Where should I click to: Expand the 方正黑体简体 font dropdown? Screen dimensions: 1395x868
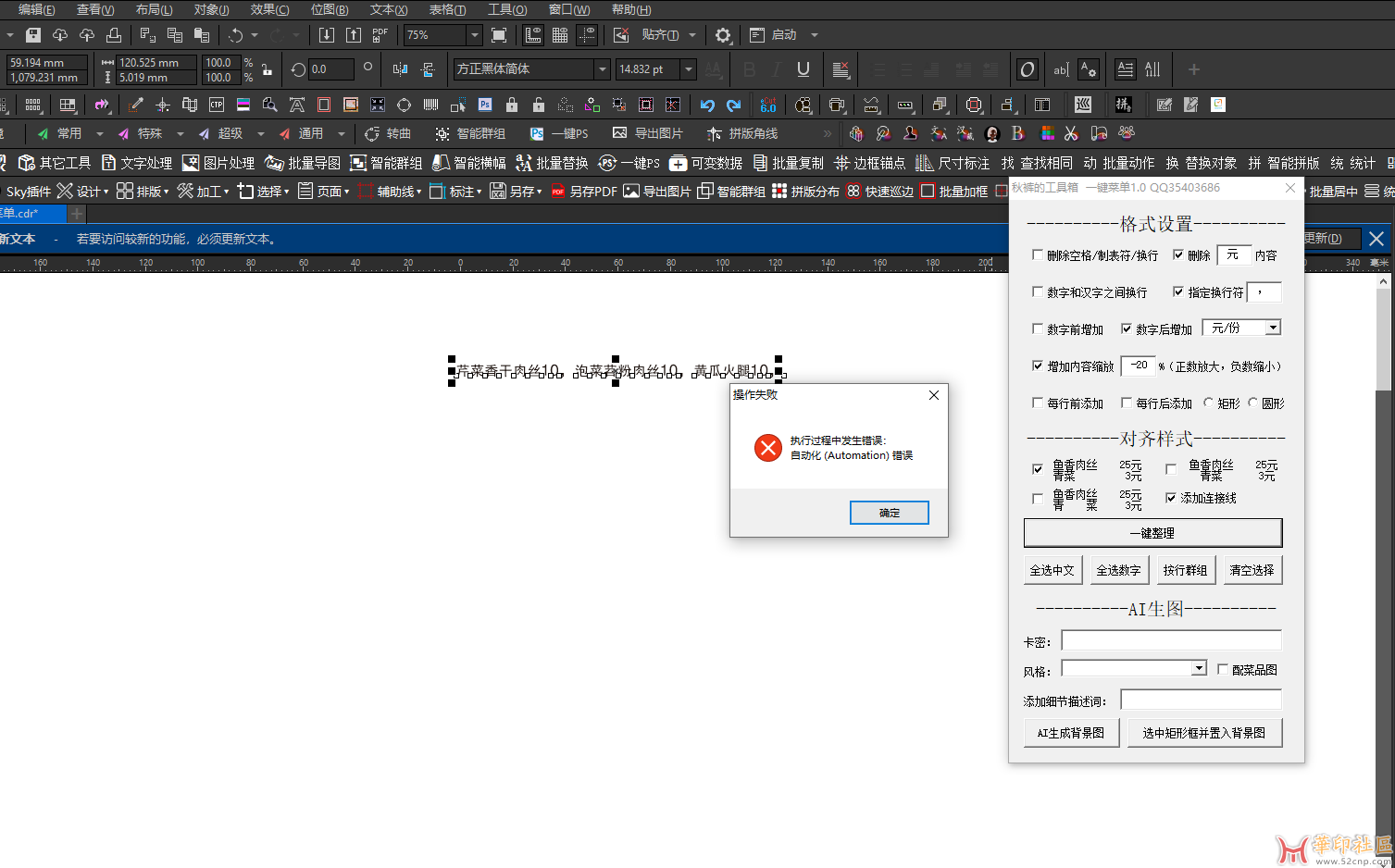click(x=602, y=69)
